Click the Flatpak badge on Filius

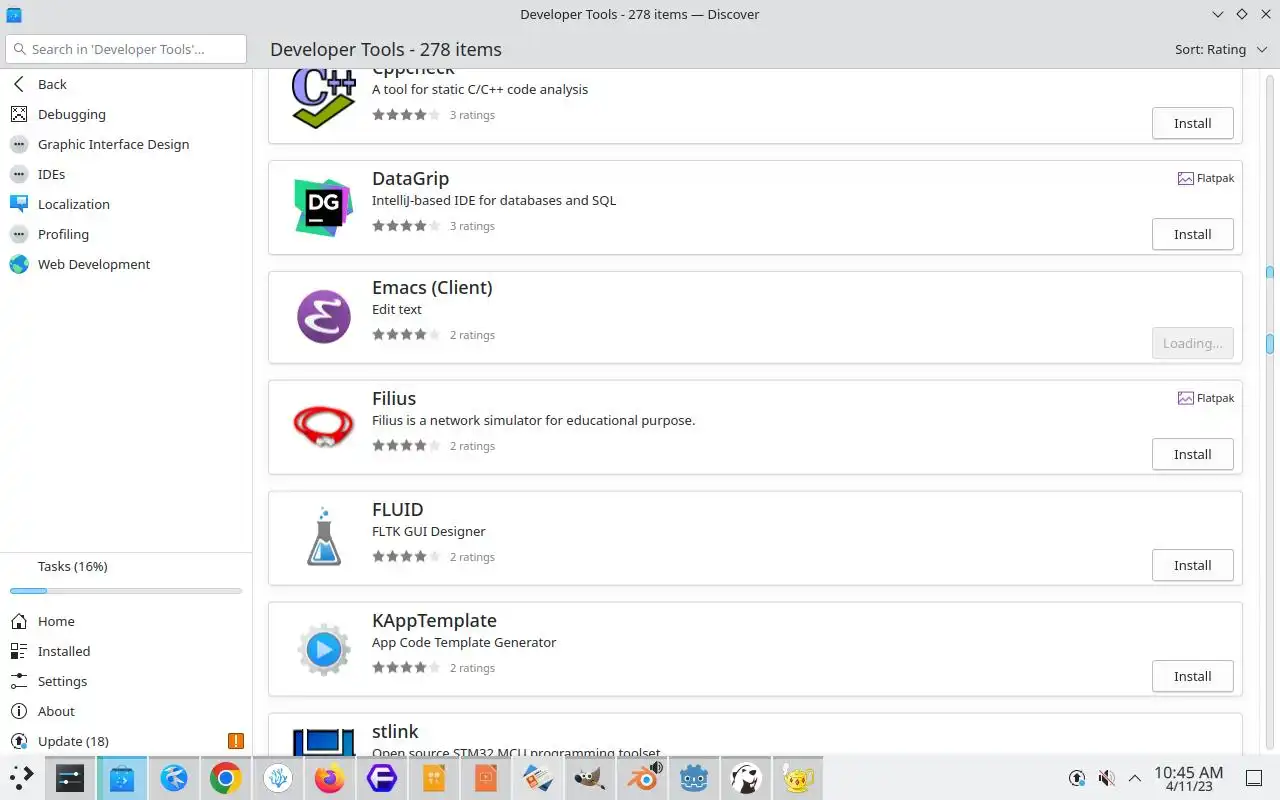pos(1206,398)
